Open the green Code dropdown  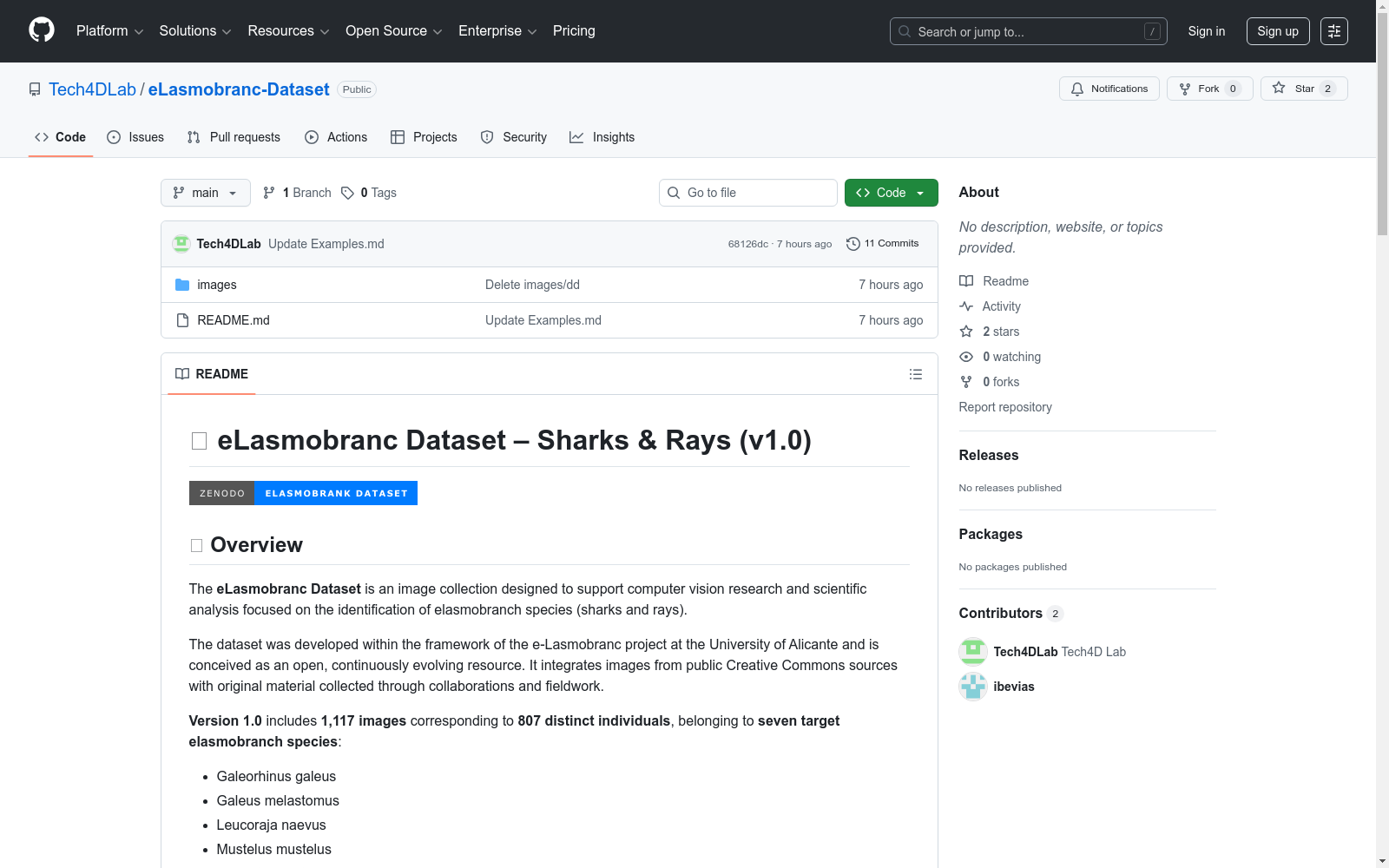pos(892,193)
